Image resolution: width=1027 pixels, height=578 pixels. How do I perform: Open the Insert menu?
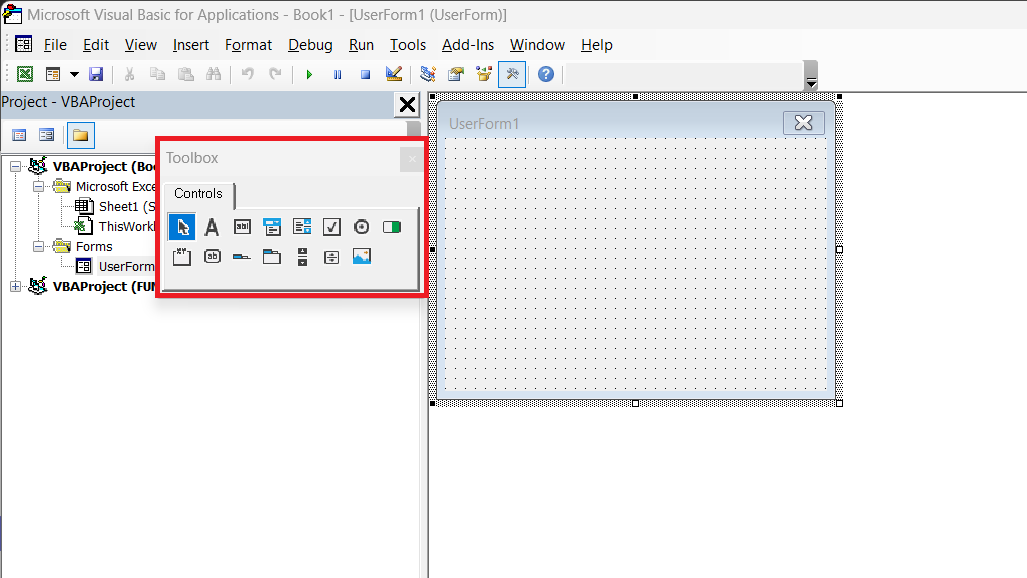click(191, 45)
